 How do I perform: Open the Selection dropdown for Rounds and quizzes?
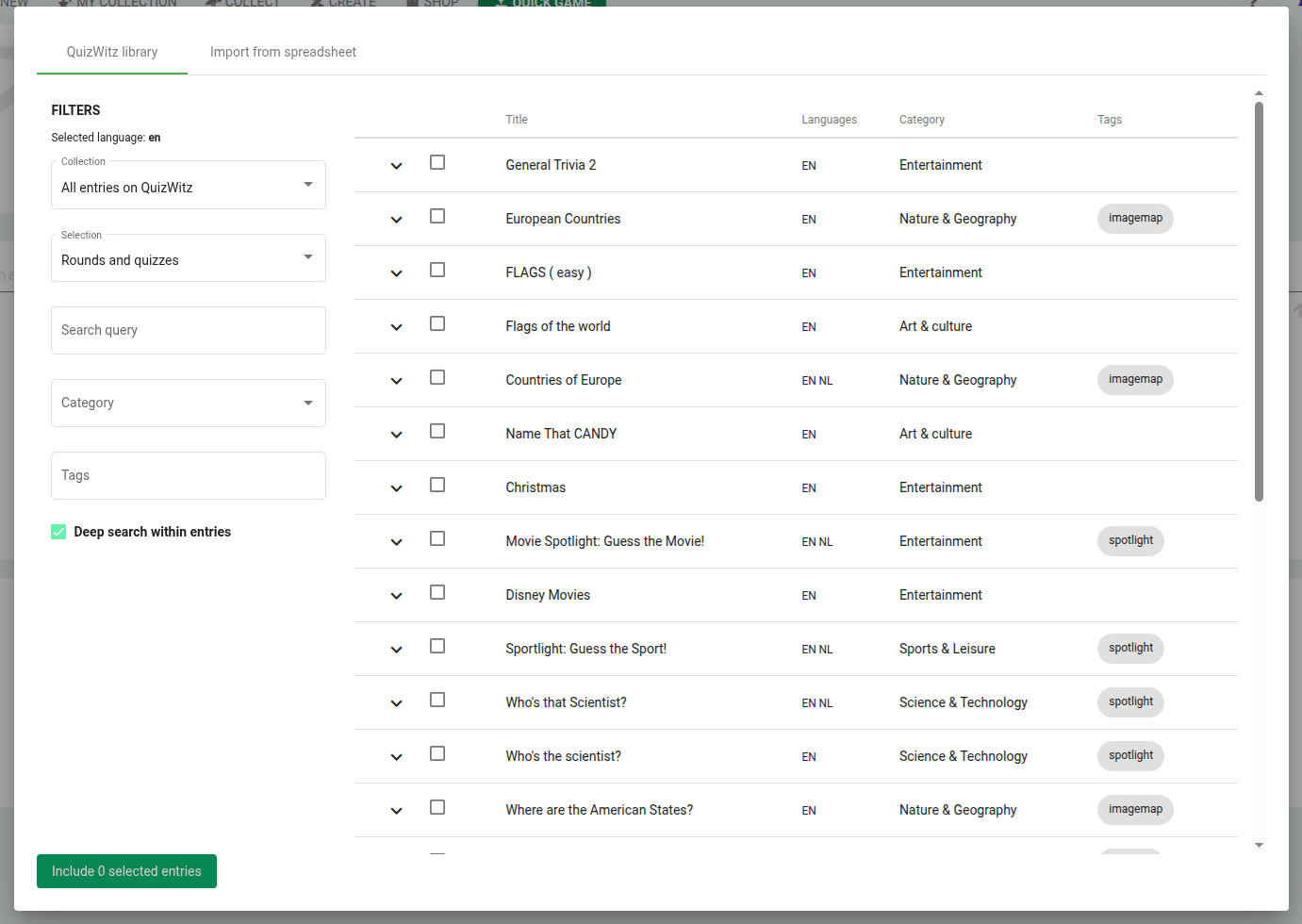coord(188,258)
